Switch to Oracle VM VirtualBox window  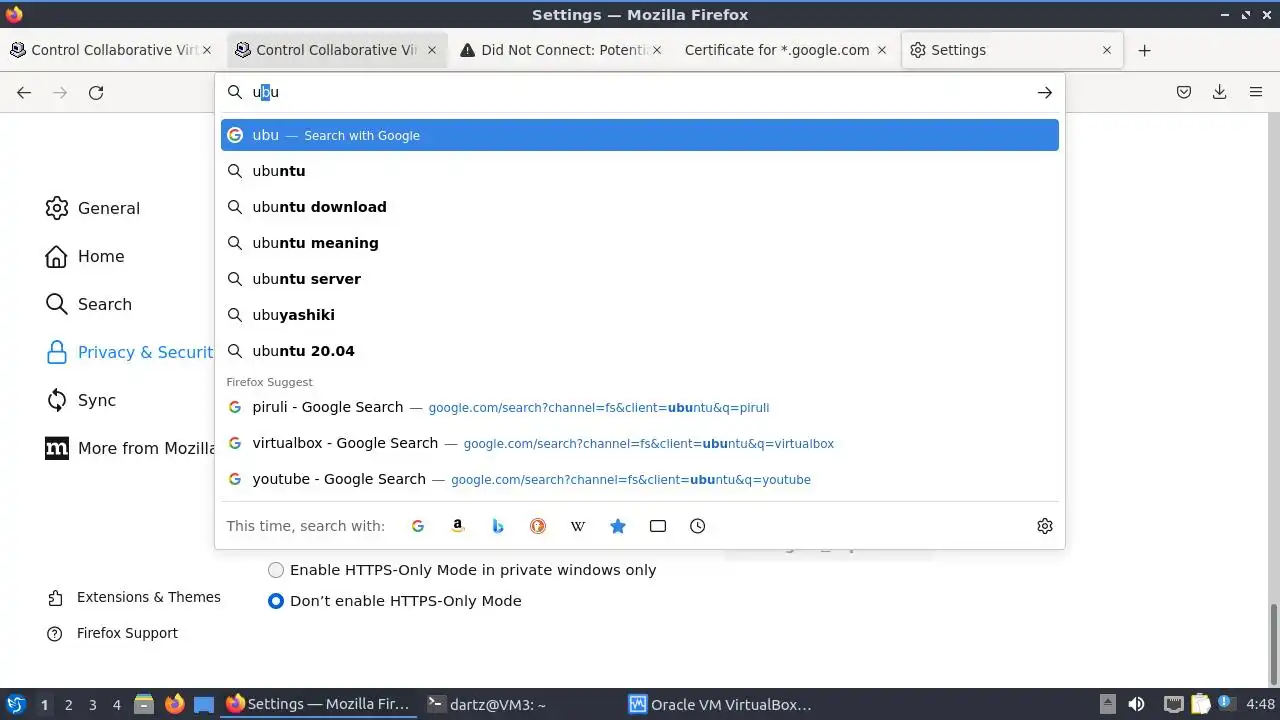[720, 704]
